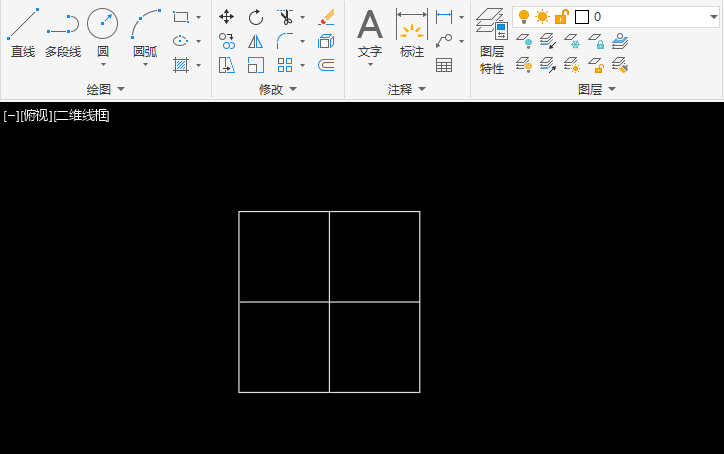
Task: Open the layer list dropdown arrow
Action: [x=713, y=17]
